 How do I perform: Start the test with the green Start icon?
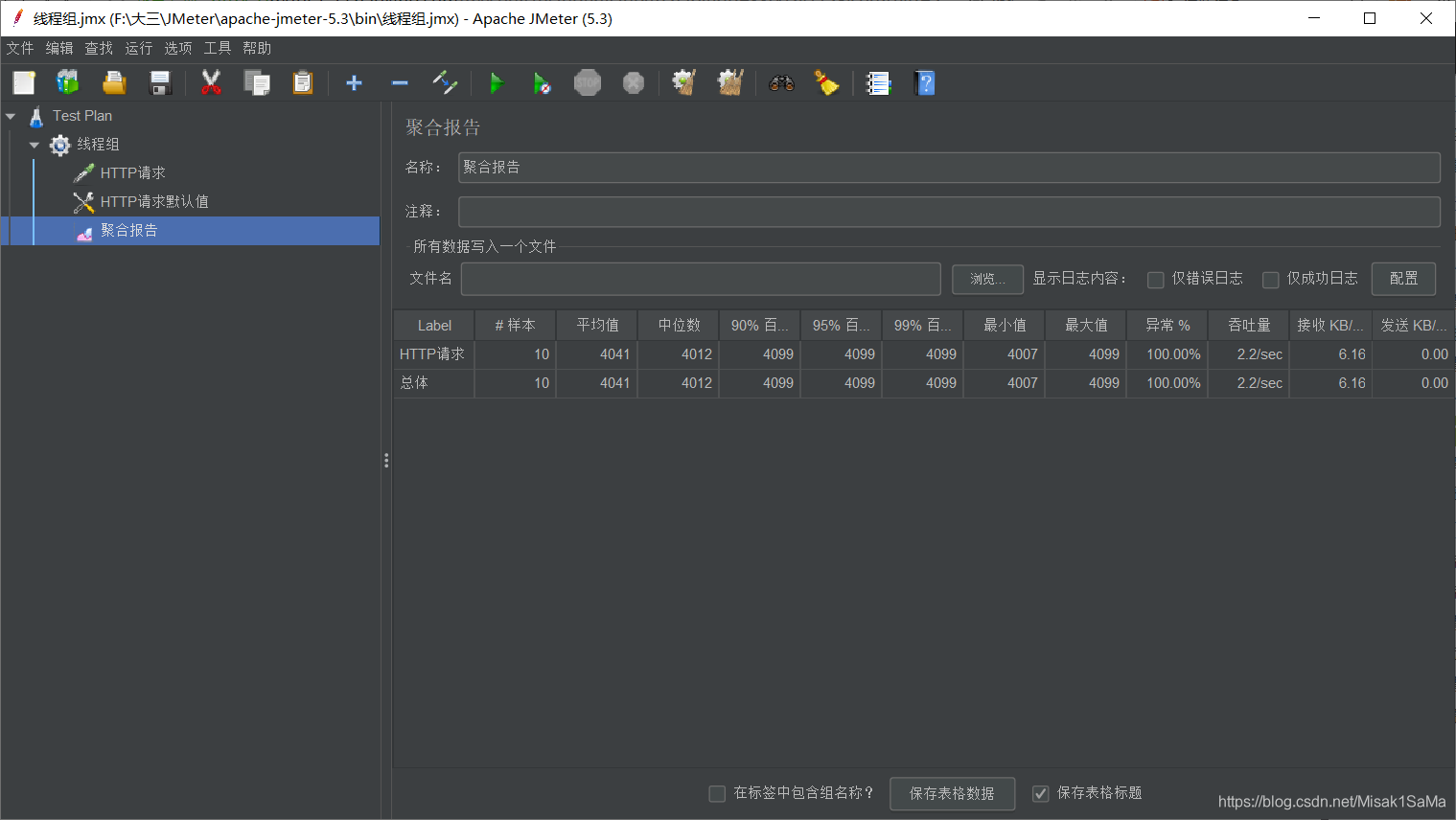(x=497, y=83)
